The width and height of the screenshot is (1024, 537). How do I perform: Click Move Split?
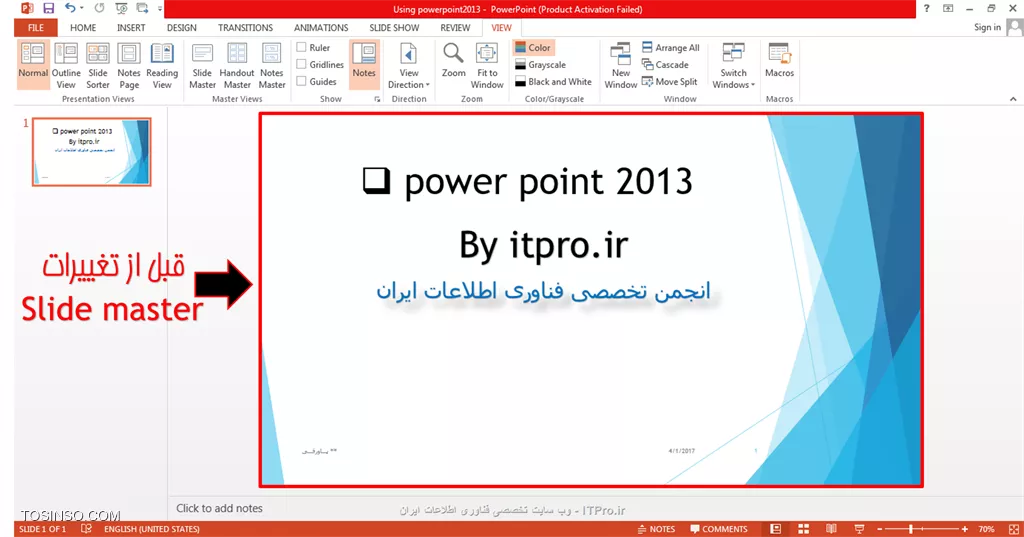669,82
